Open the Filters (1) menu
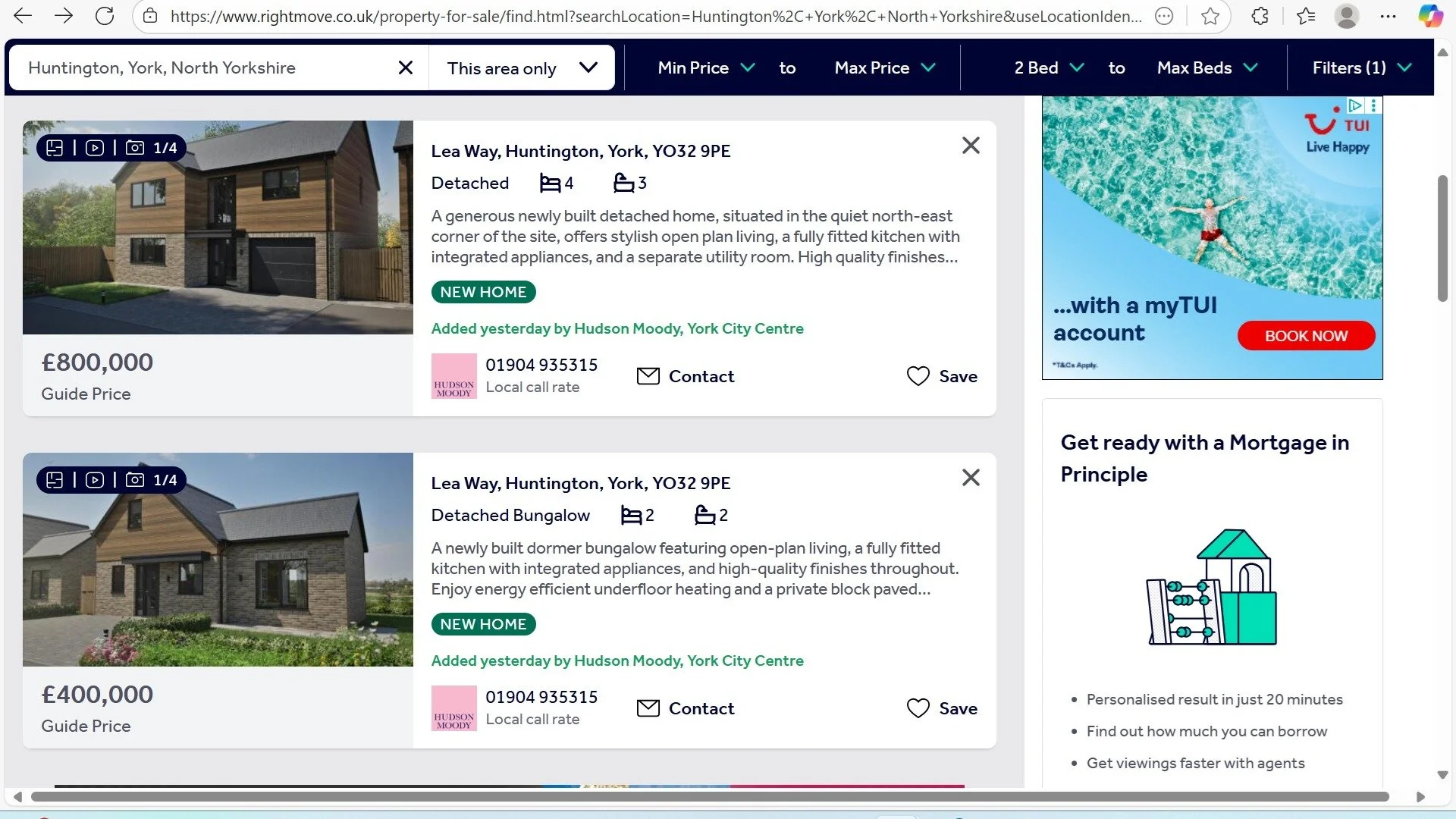1456x819 pixels. click(1361, 67)
